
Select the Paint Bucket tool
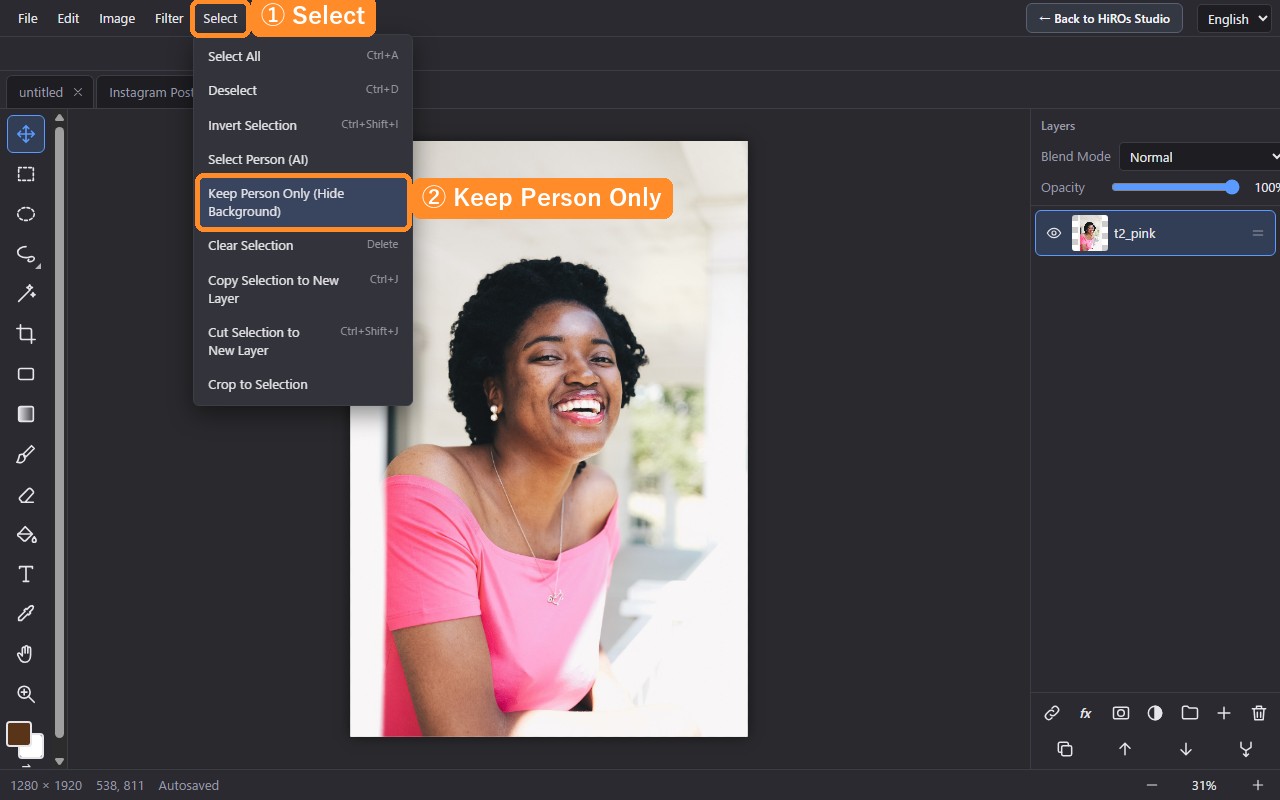tap(26, 535)
